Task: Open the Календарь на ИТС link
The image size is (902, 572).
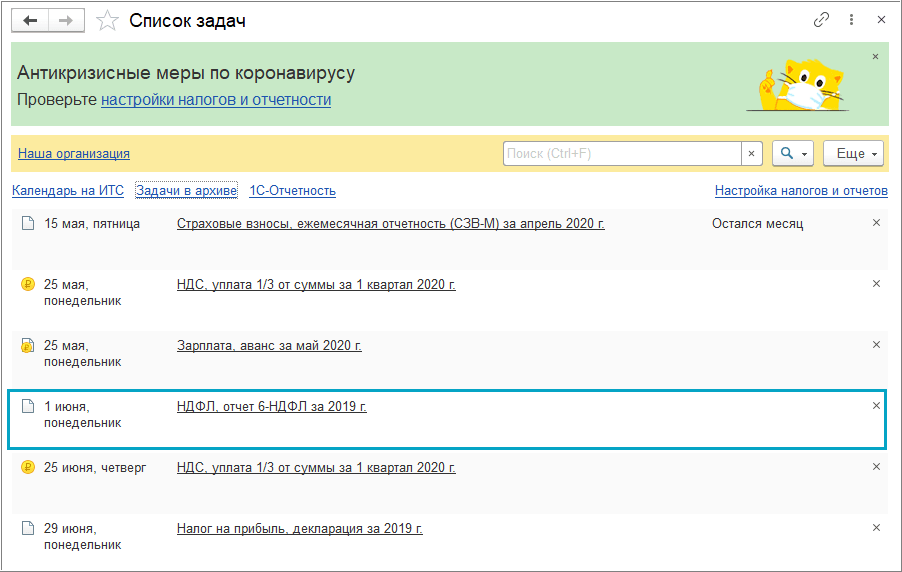Action: pyautogui.click(x=68, y=190)
